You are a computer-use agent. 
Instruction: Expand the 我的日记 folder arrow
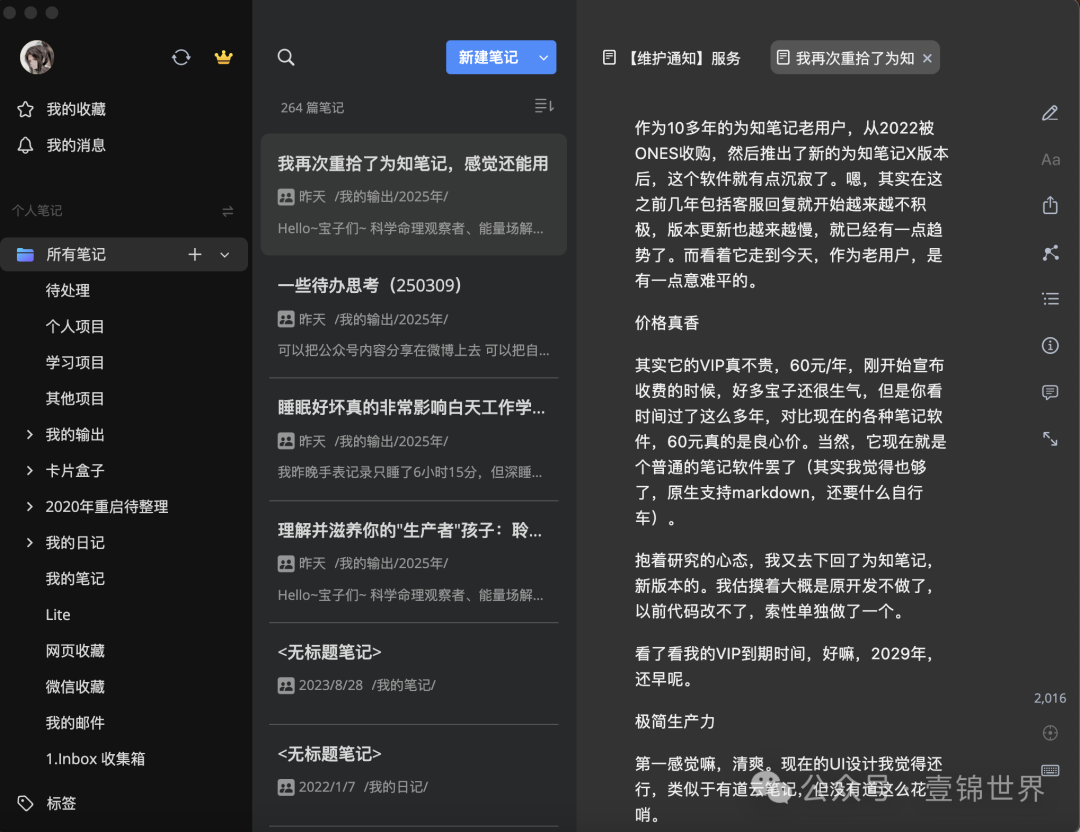tap(29, 542)
